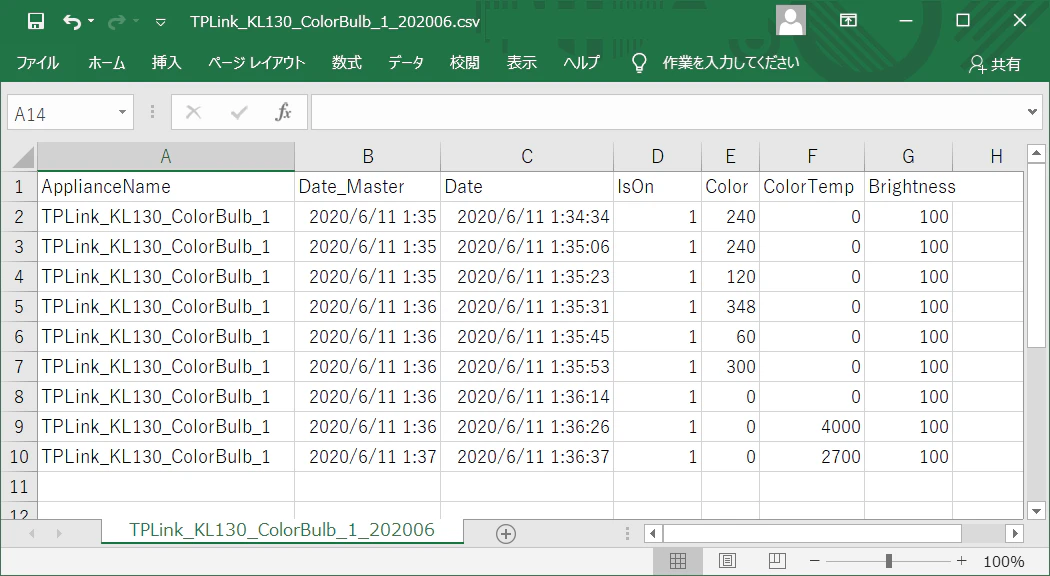This screenshot has width=1050, height=576.
Task: Click the 共有 share button
Action: 995,64
